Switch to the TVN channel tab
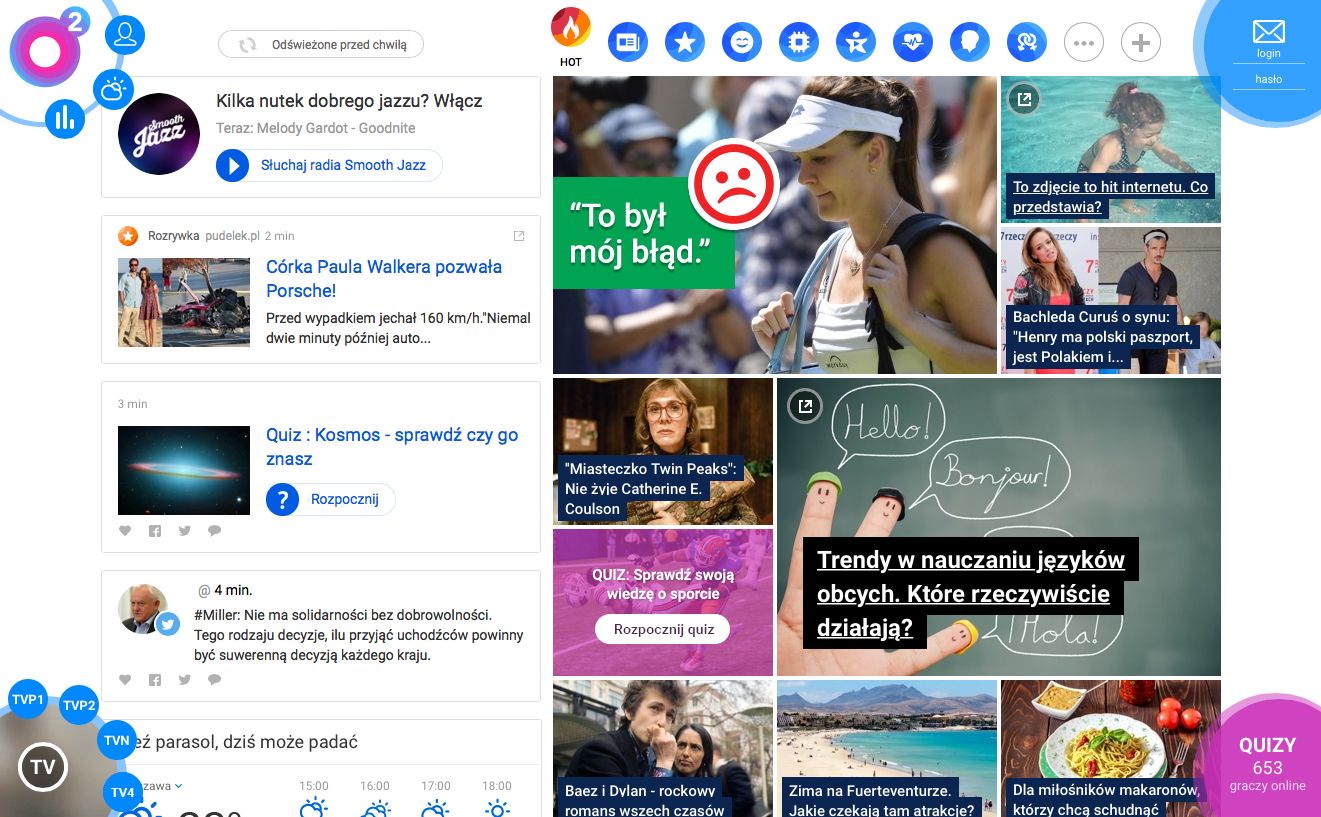The height and width of the screenshot is (817, 1321). coord(117,739)
